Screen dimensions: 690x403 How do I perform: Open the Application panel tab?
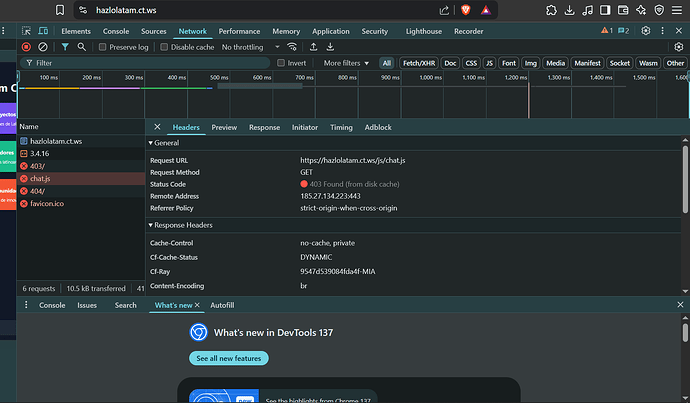(x=331, y=31)
